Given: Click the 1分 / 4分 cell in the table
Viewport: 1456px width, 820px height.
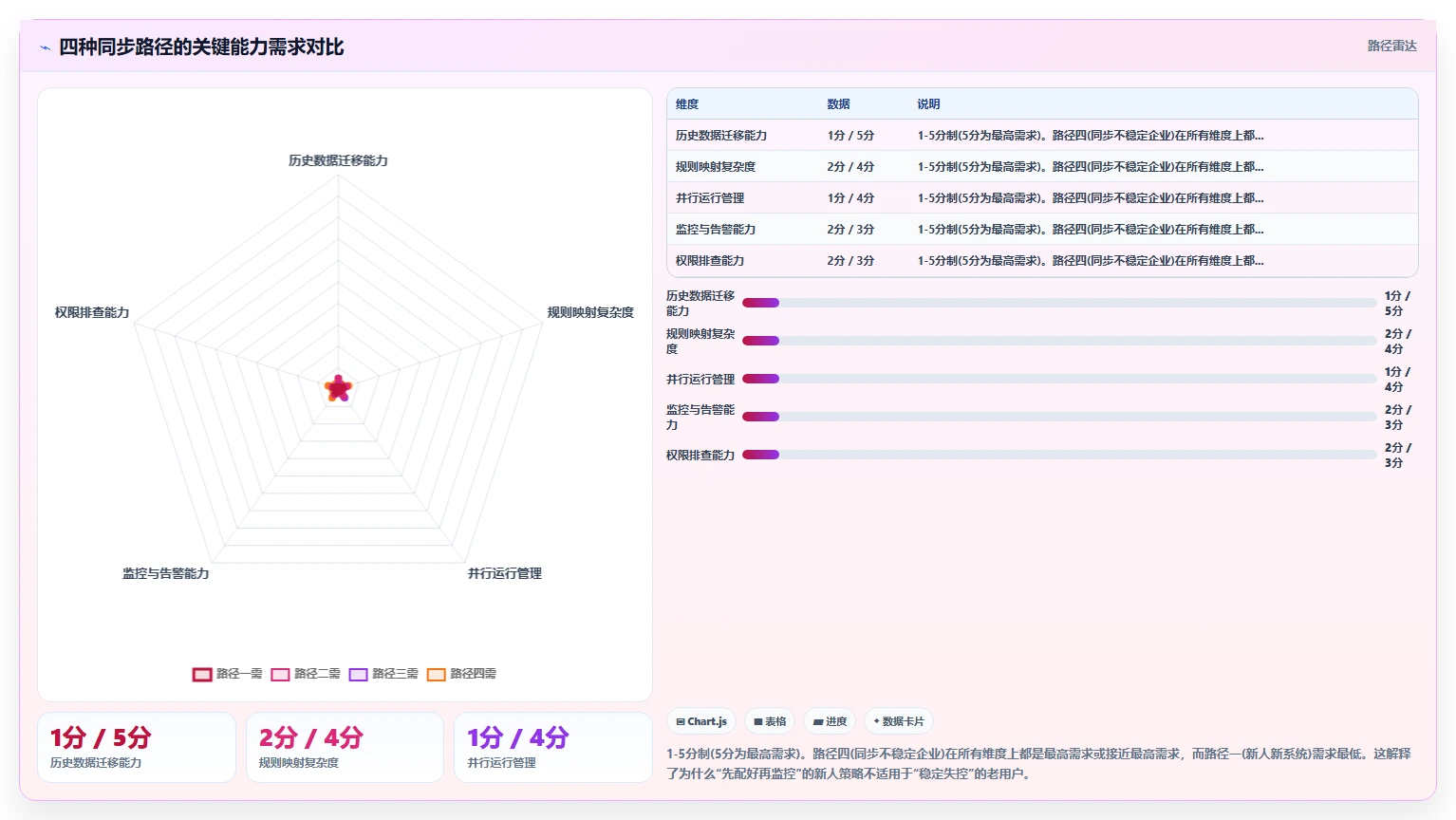Looking at the screenshot, I should (850, 198).
